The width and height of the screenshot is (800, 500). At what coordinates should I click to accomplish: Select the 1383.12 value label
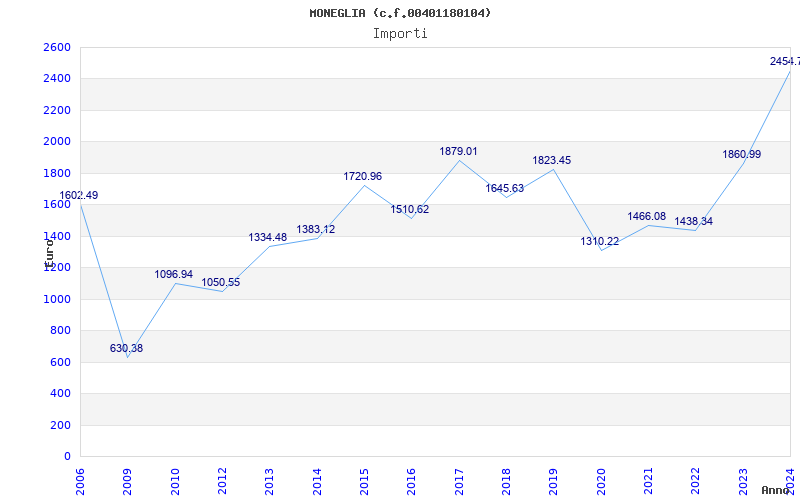tap(316, 230)
